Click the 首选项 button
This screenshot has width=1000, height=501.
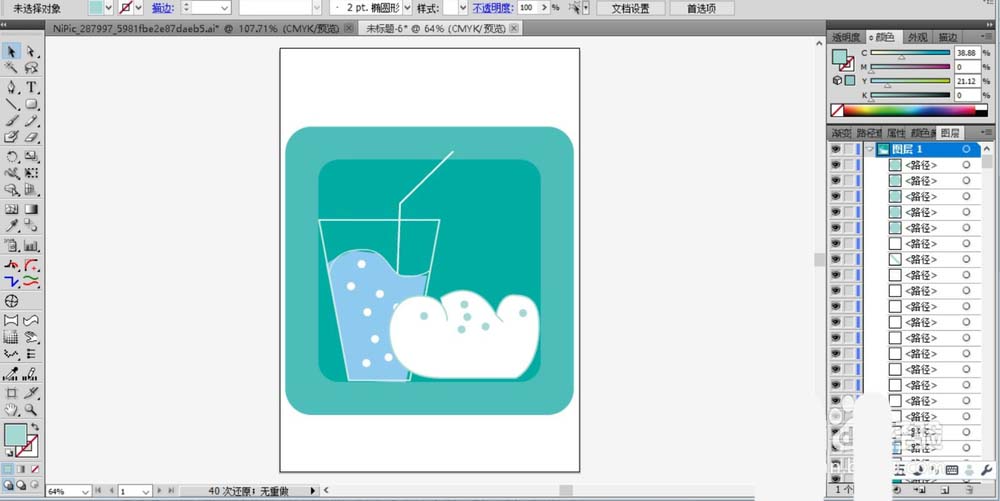pyautogui.click(x=701, y=8)
